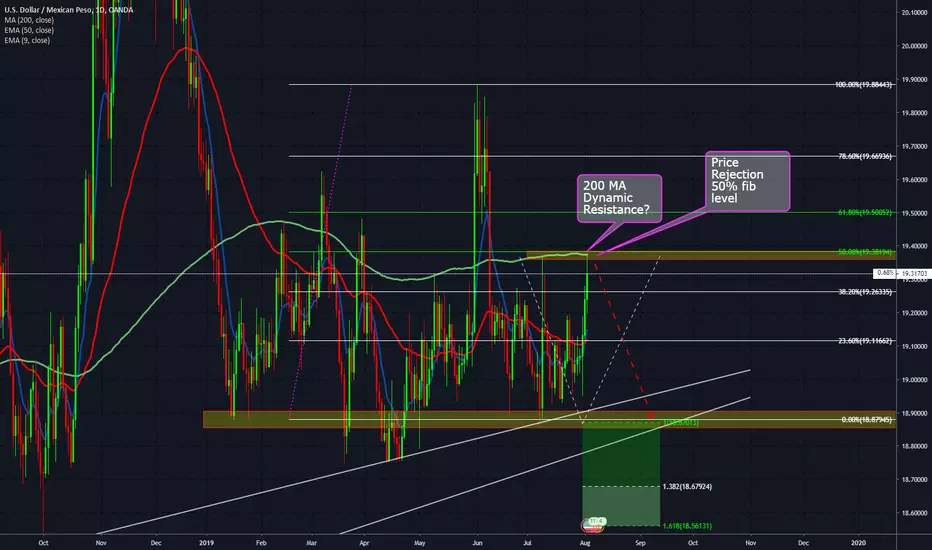932x550 pixels.
Task: Click the 'Price Rejection 50% fib level' callout
Action: click(747, 180)
